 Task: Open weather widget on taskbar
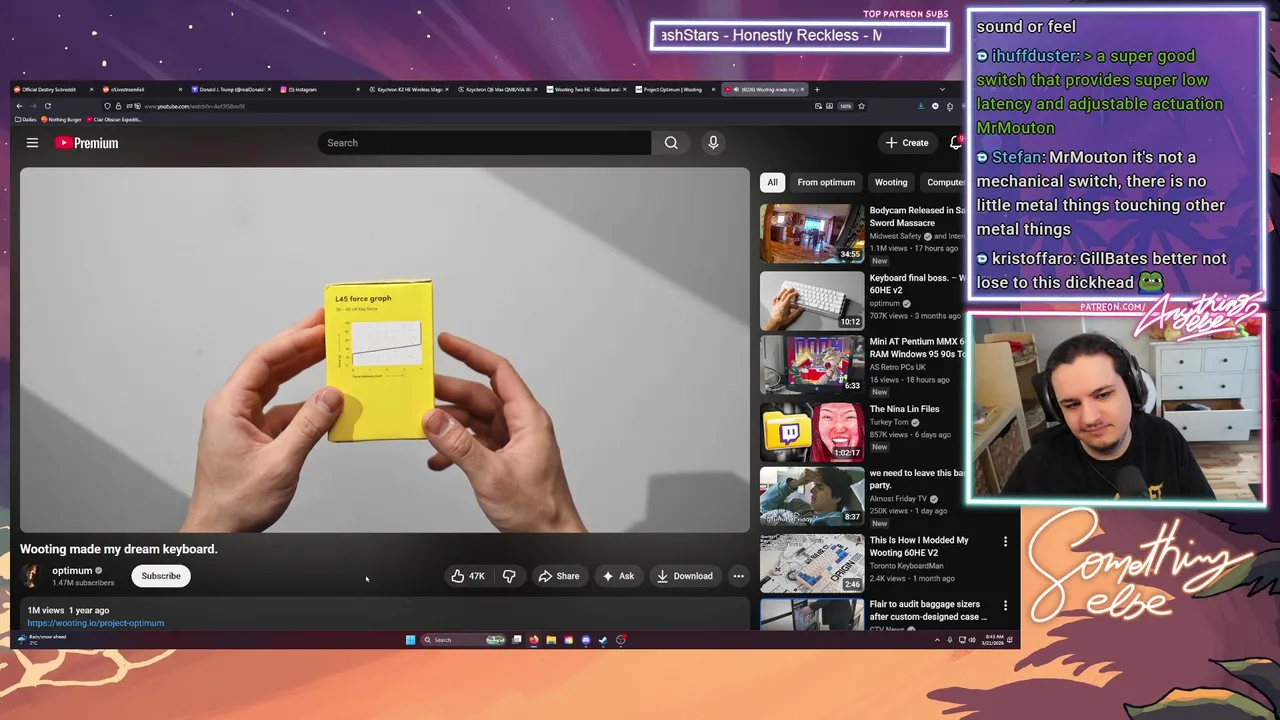pos(40,639)
